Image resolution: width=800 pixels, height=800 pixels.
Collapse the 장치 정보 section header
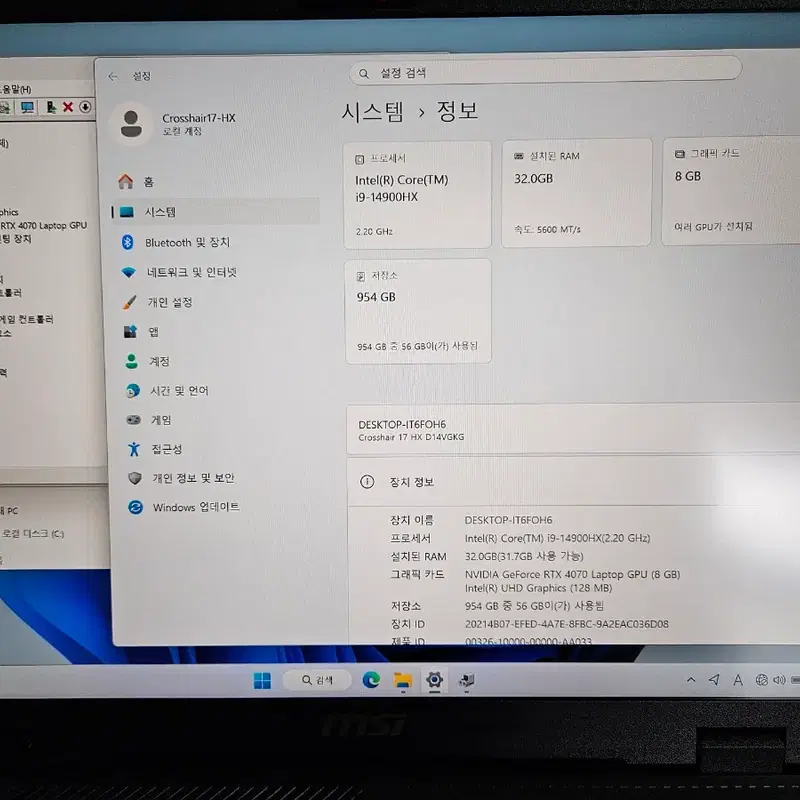tap(573, 482)
